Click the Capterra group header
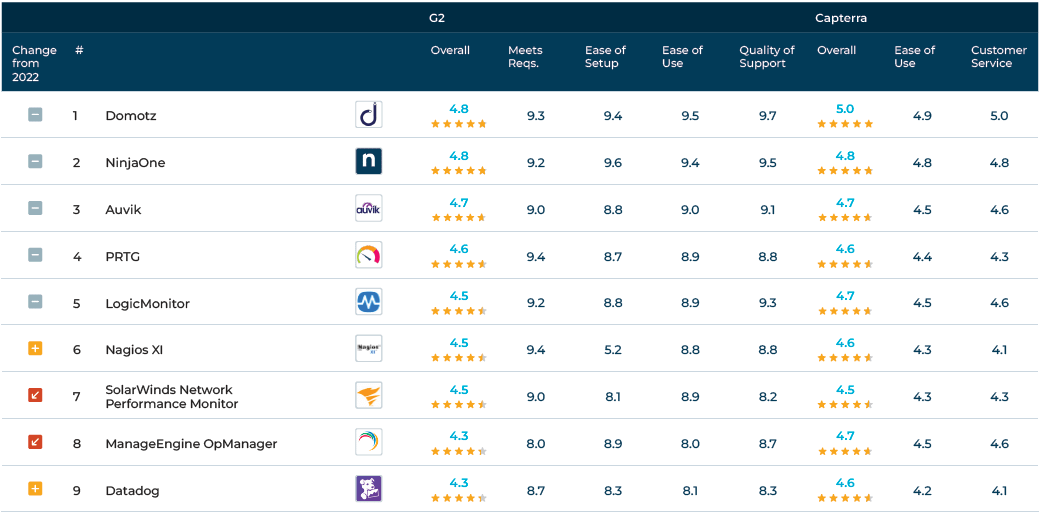 841,18
